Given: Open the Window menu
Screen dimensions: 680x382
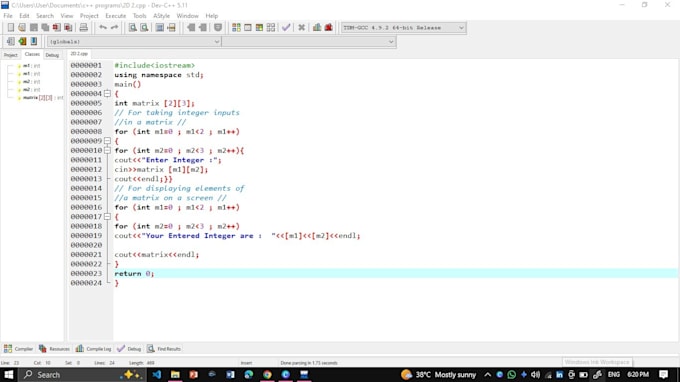Looking at the screenshot, I should pos(187,16).
